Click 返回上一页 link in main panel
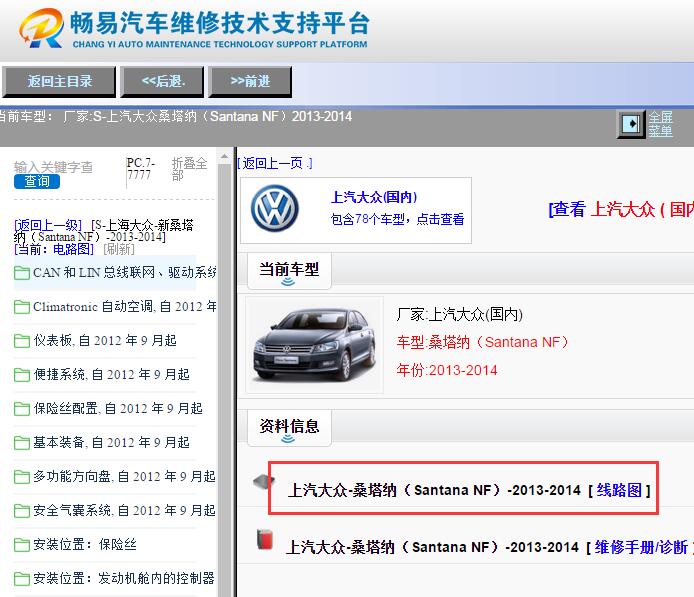Image resolution: width=694 pixels, height=597 pixels. point(274,163)
